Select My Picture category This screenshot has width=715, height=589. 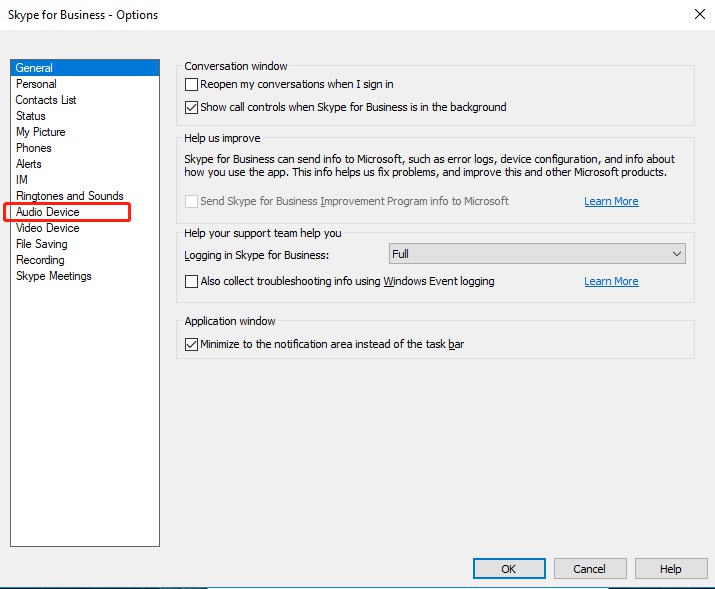pos(41,132)
